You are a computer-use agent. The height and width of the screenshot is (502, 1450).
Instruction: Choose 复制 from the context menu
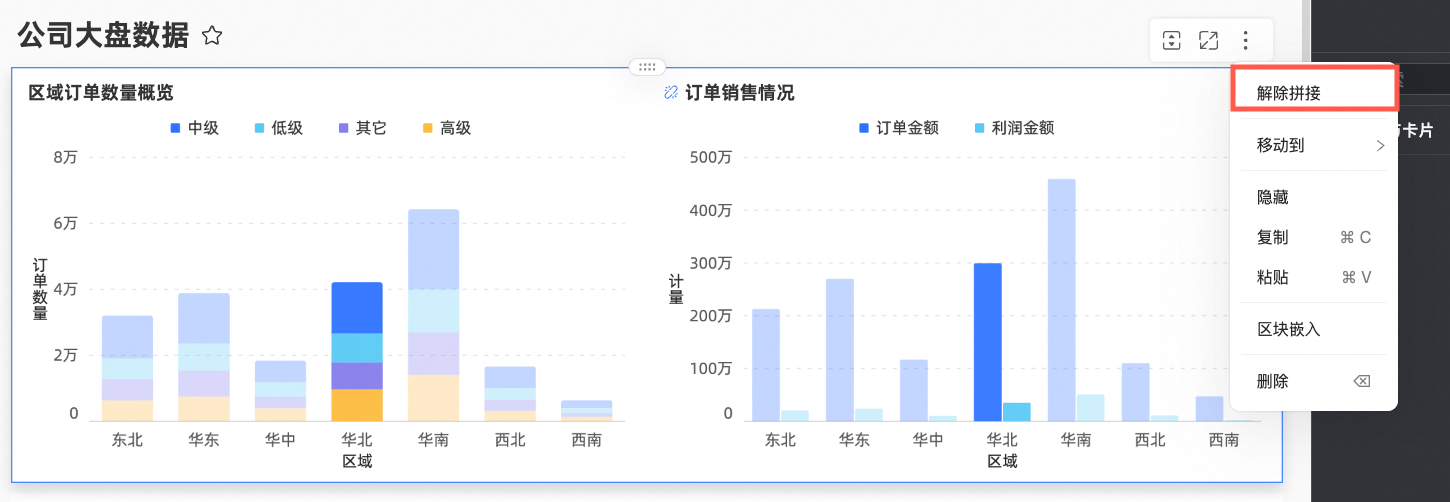coord(1313,238)
